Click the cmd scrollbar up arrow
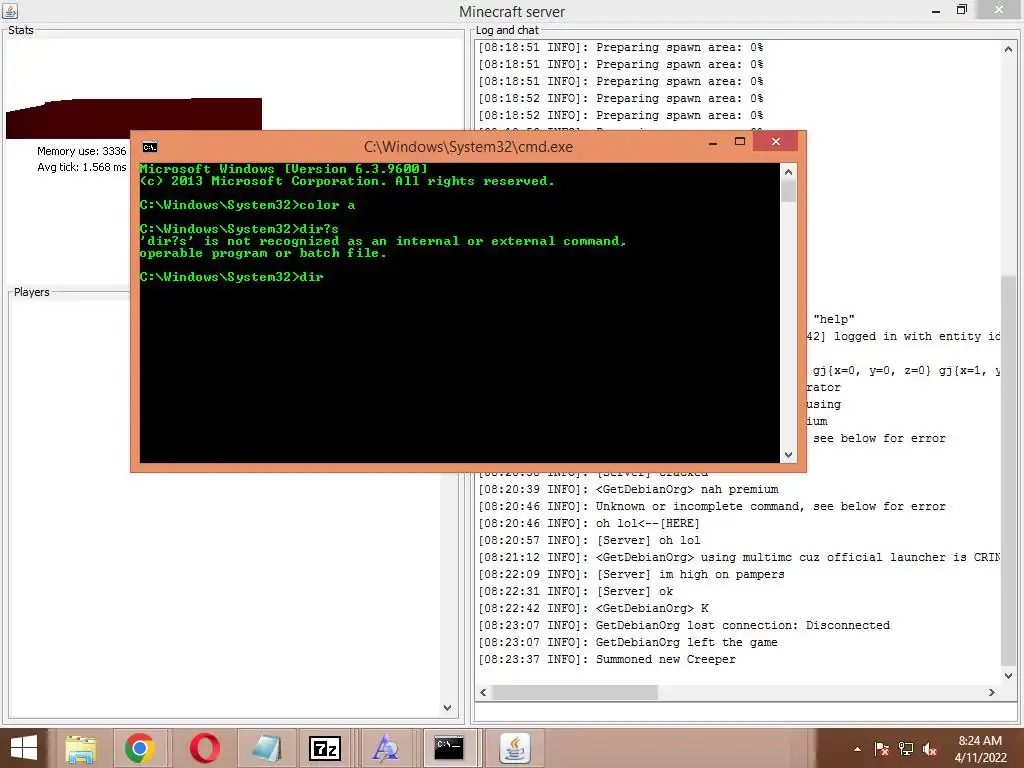Image resolution: width=1024 pixels, height=768 pixels. tap(788, 172)
